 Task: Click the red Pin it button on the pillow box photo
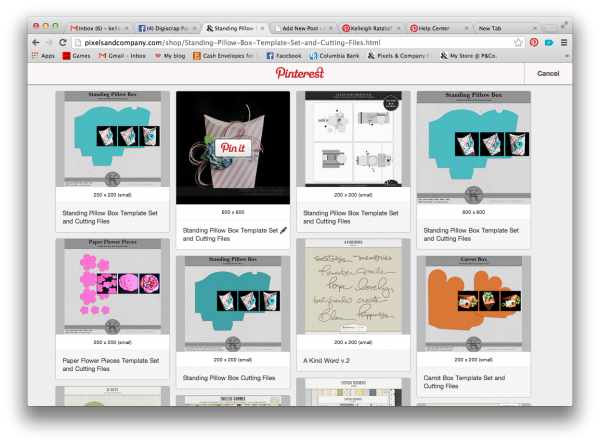pos(233,148)
